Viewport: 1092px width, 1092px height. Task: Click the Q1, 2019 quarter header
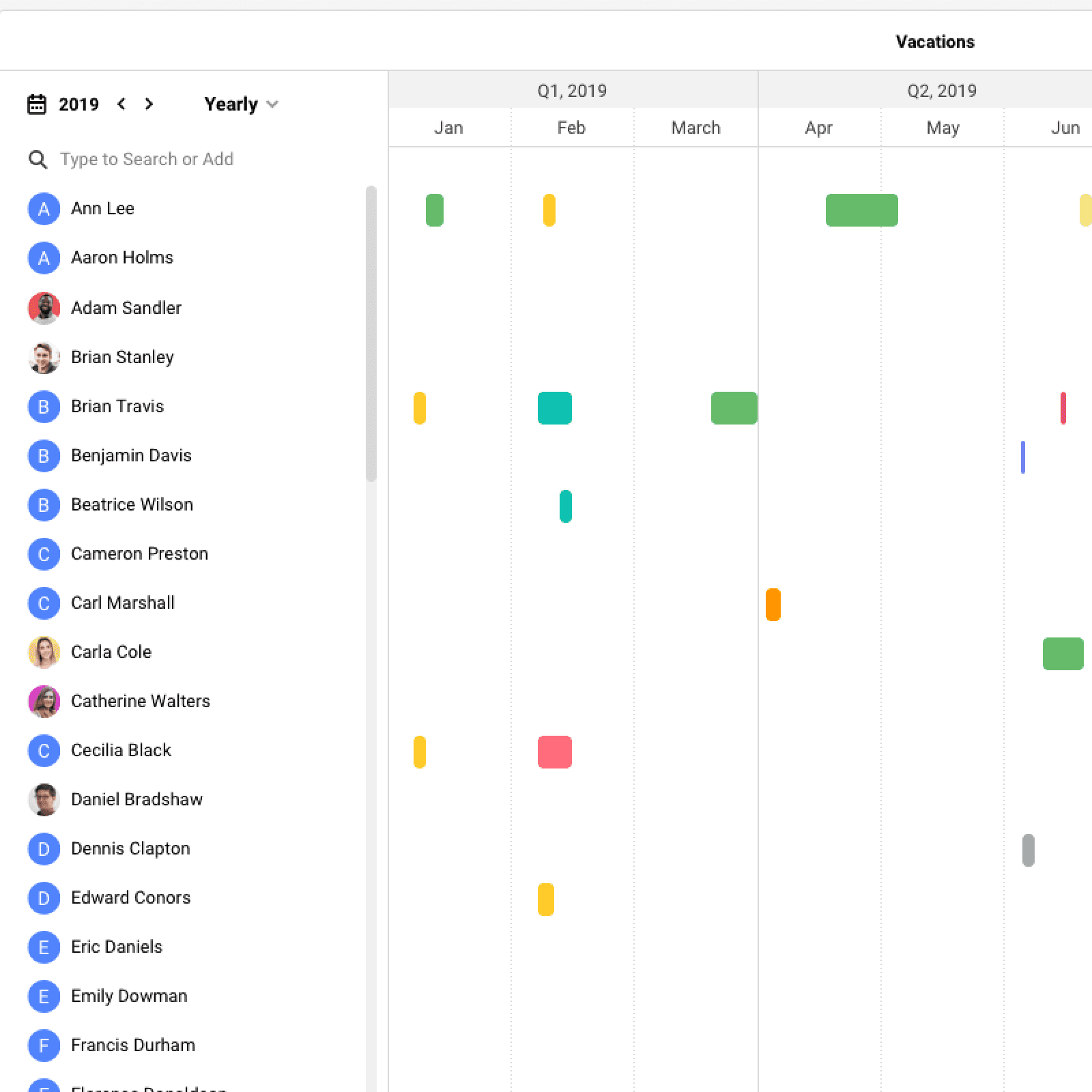[x=573, y=90]
